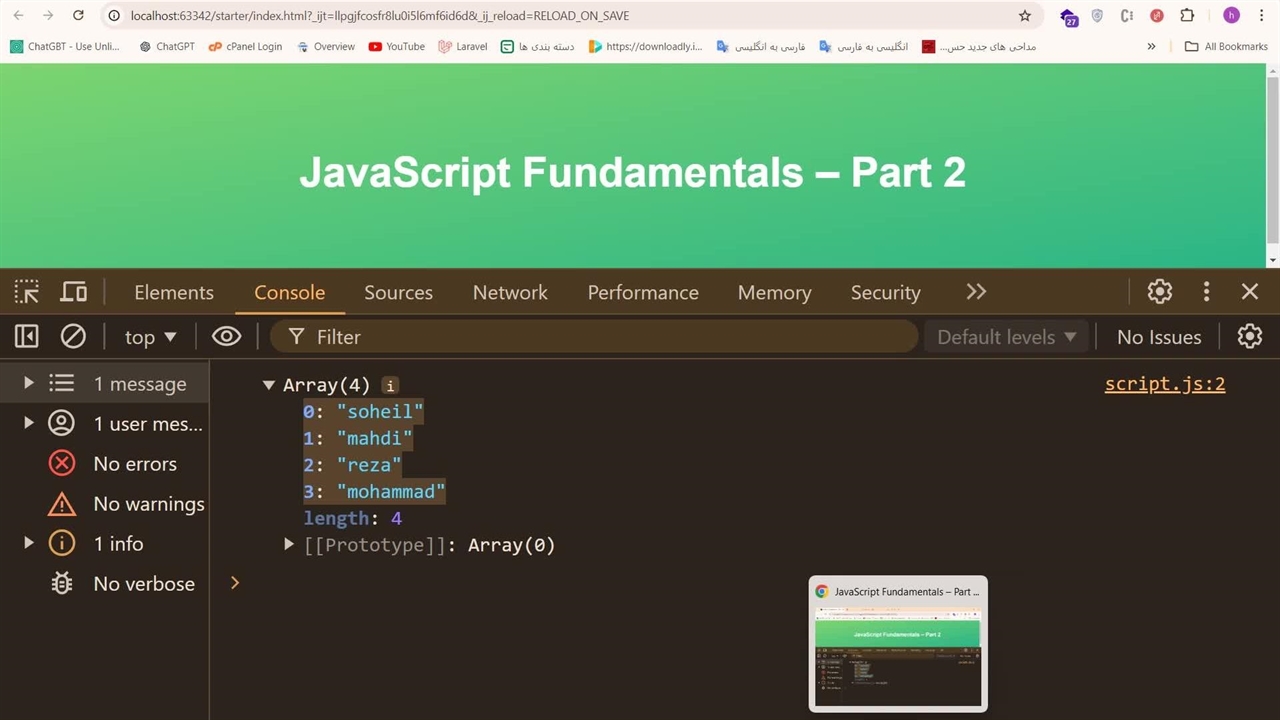Switch to the Network tab
This screenshot has width=1280, height=720.
[x=510, y=292]
